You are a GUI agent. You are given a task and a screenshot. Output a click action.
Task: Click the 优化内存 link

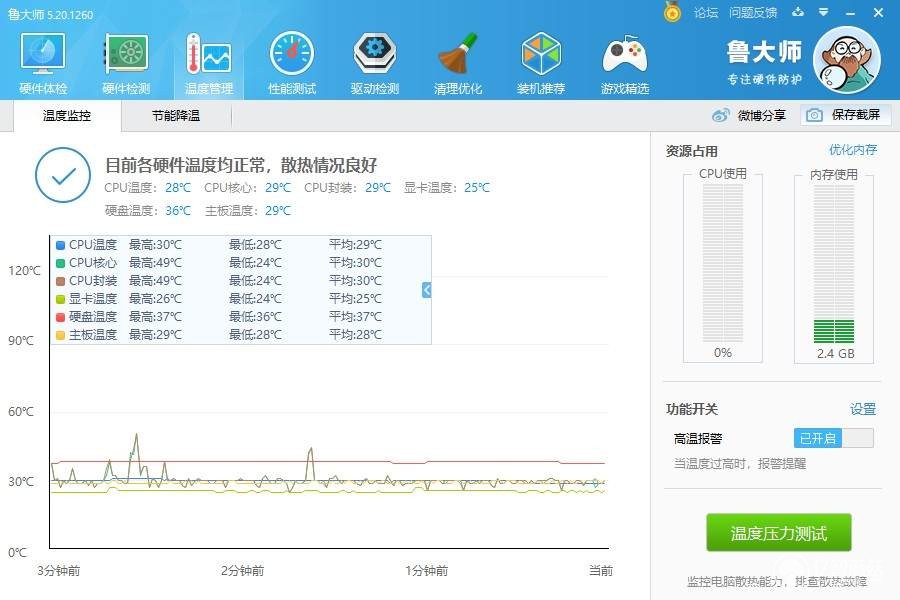(852, 150)
